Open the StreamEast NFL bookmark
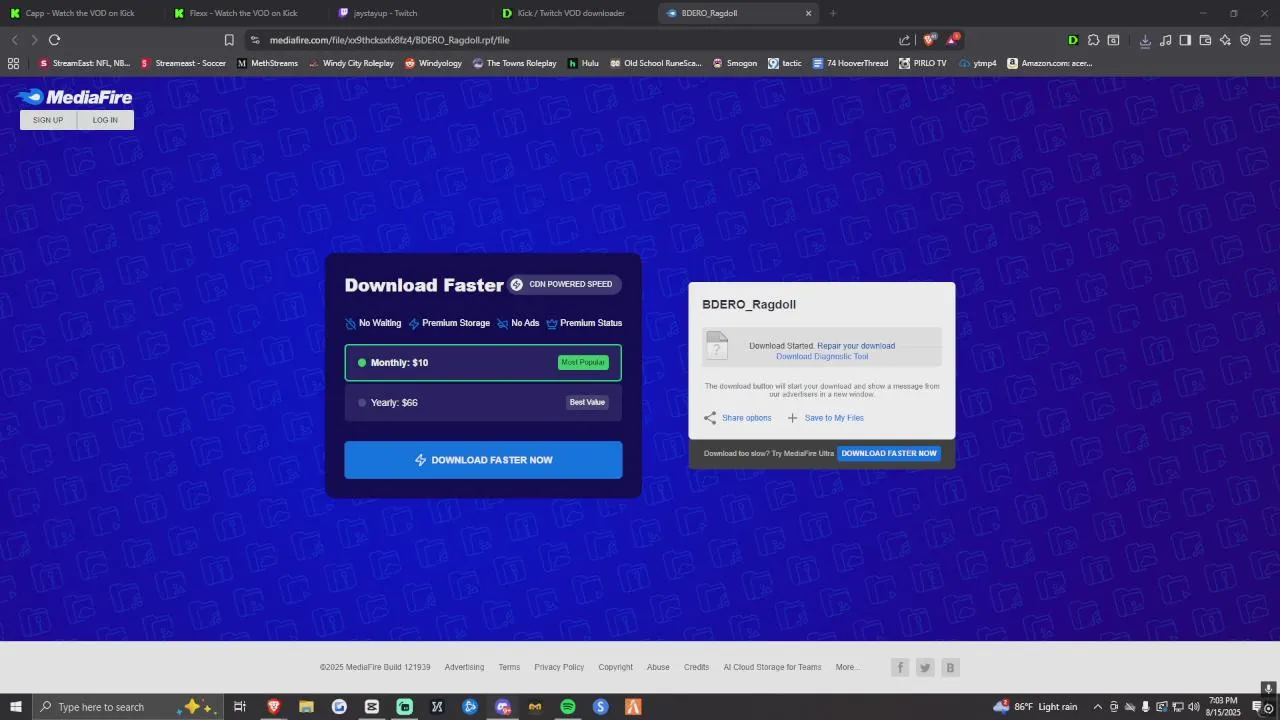Image resolution: width=1280 pixels, height=720 pixels. click(83, 63)
